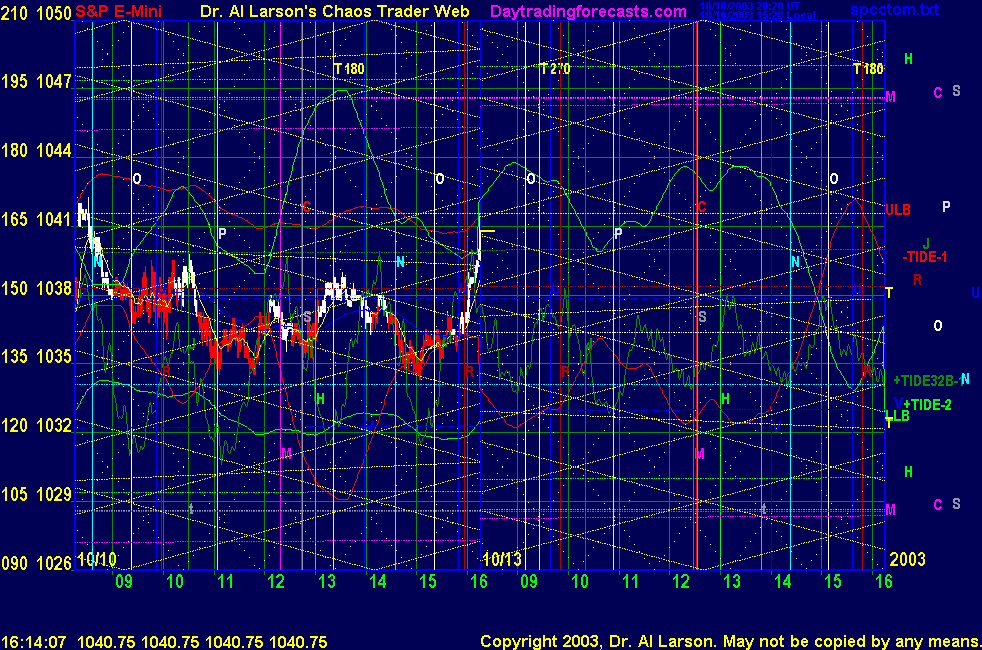Click the '16:14:07' clock reading

[x=34, y=642]
